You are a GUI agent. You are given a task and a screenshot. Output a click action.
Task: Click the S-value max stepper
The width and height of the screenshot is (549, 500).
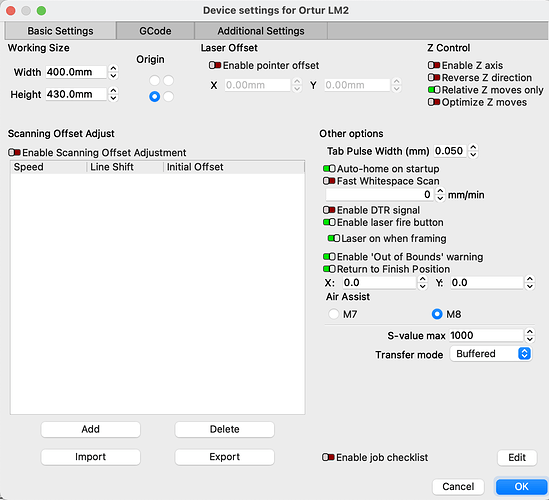point(530,335)
